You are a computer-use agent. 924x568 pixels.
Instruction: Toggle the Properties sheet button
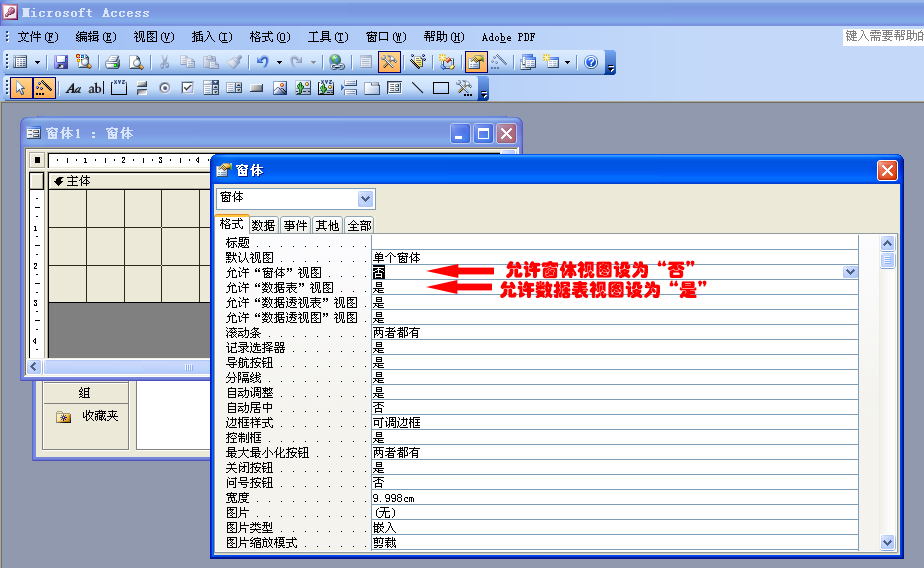pyautogui.click(x=476, y=62)
